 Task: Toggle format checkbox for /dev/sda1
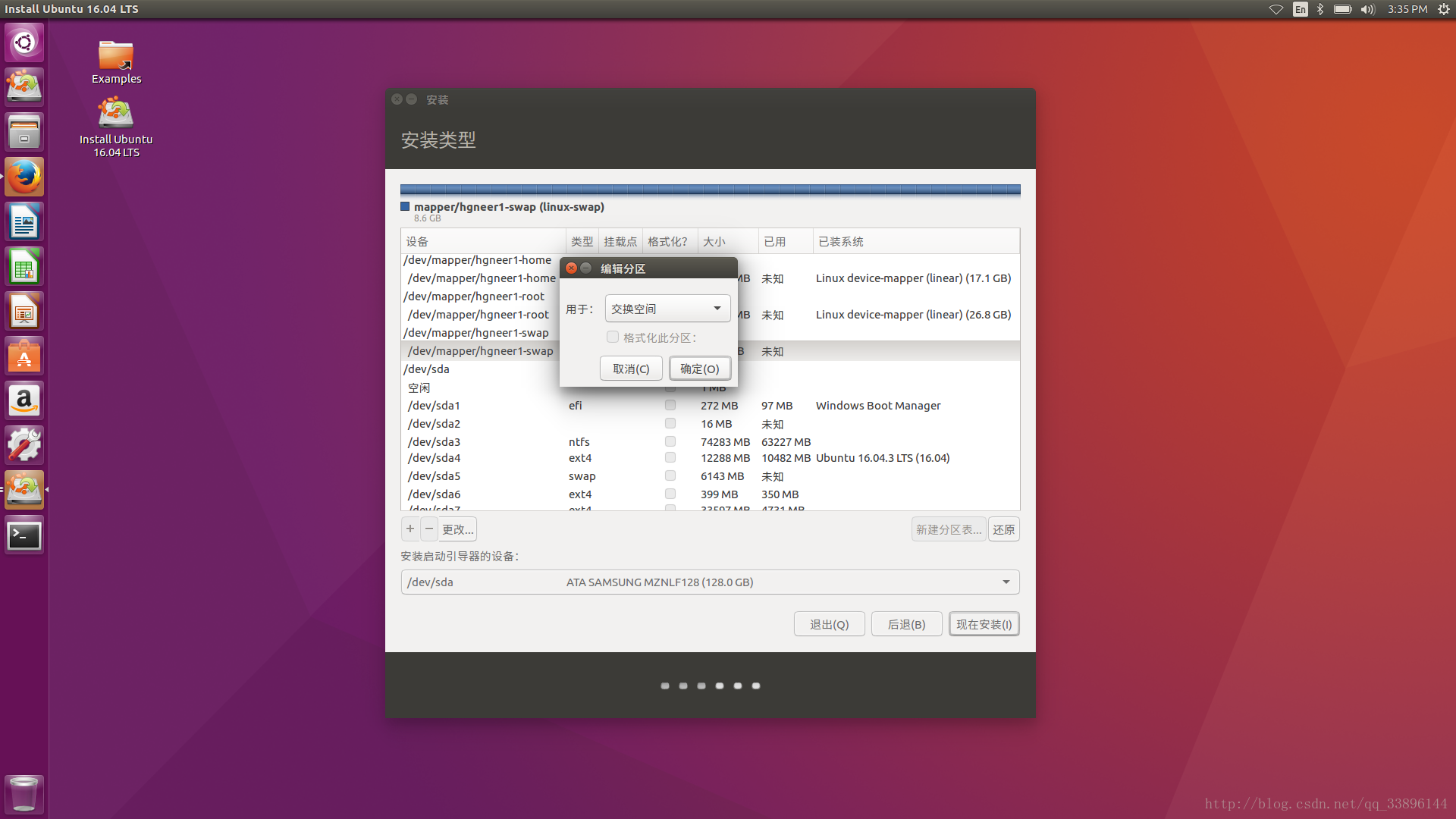coord(670,406)
